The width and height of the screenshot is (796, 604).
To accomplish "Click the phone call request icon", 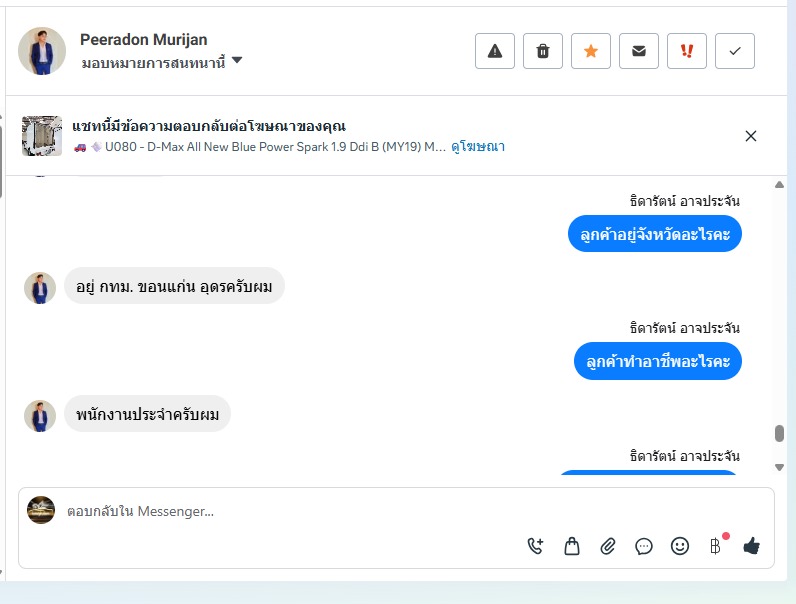I will coord(535,546).
